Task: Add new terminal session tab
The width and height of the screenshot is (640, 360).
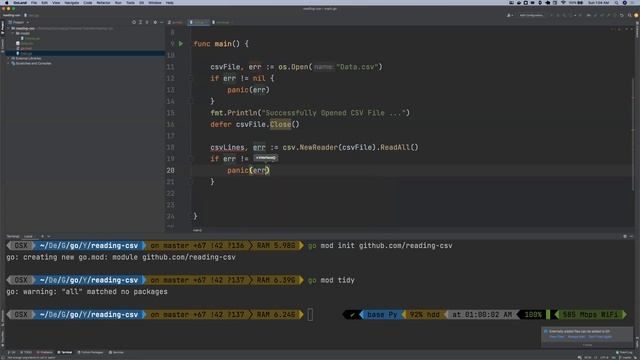Action: pos(42,236)
